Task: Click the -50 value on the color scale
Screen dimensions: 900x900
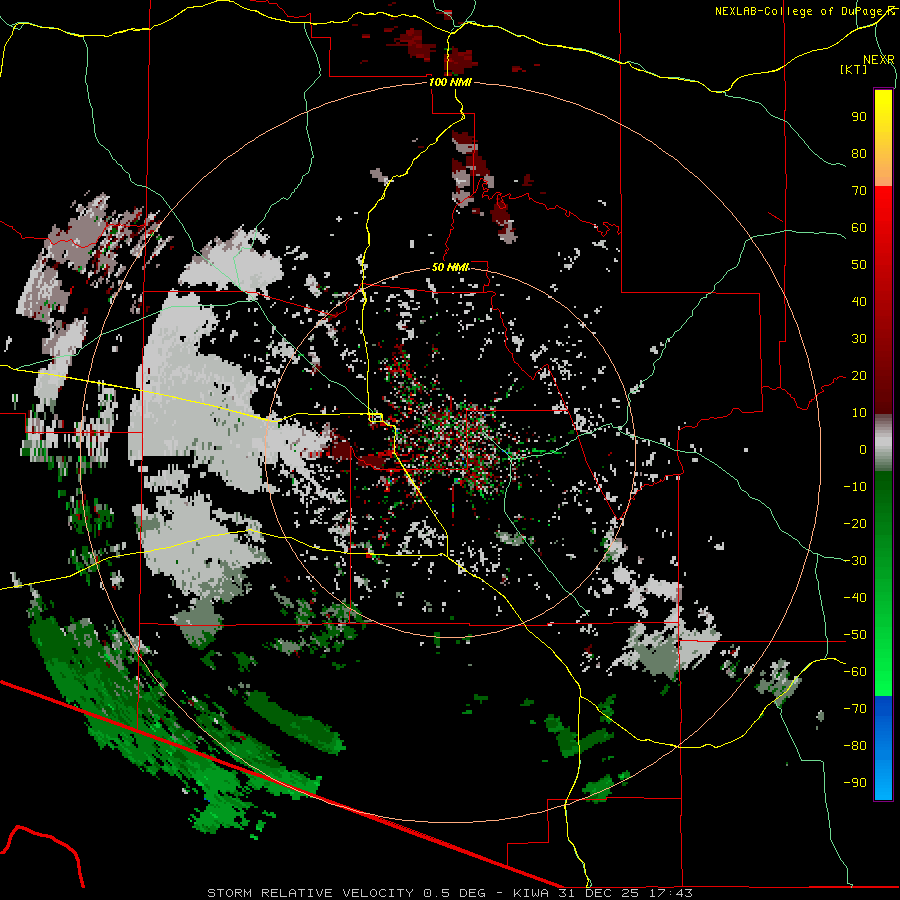Action: (855, 635)
